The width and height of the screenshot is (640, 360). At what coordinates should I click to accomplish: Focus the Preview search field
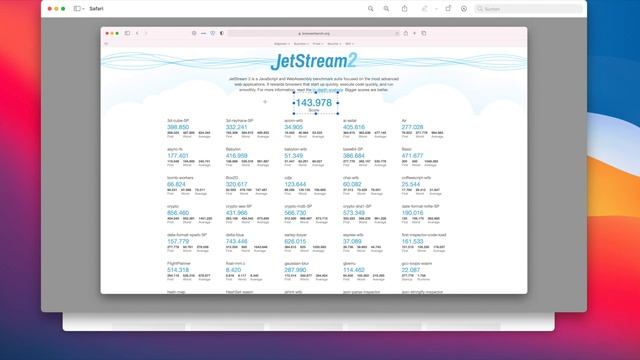click(529, 9)
